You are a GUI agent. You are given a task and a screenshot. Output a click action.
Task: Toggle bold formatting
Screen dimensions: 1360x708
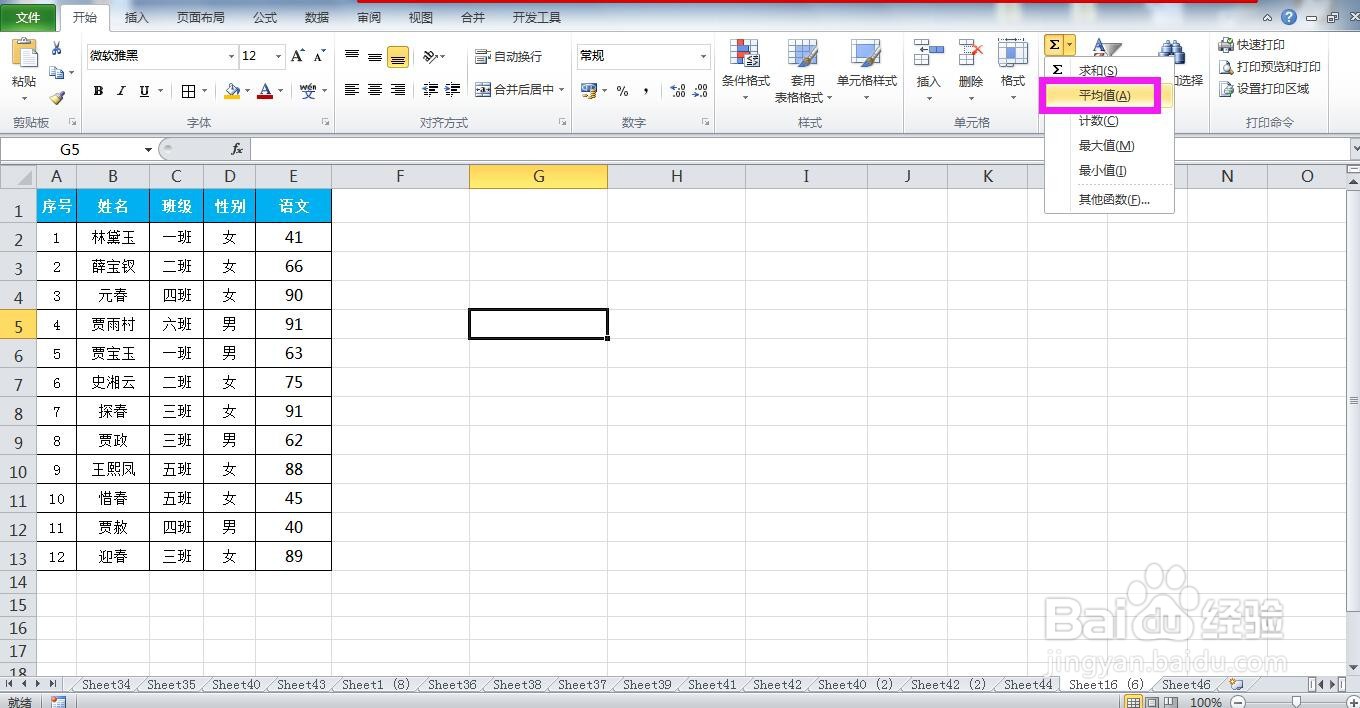[x=98, y=91]
